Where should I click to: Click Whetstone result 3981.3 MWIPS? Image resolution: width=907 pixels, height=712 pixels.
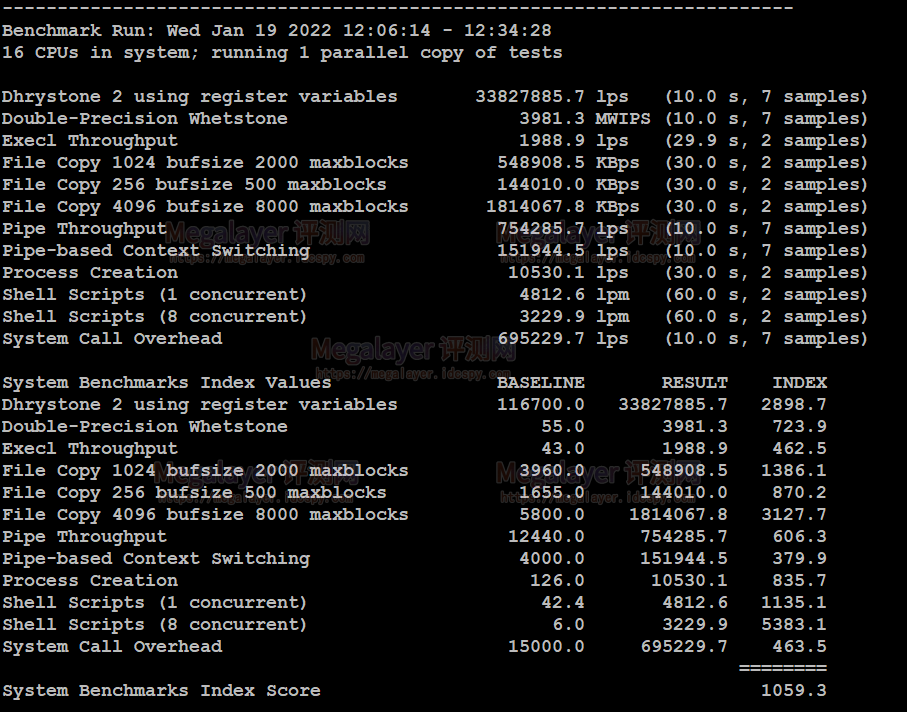tap(585, 119)
